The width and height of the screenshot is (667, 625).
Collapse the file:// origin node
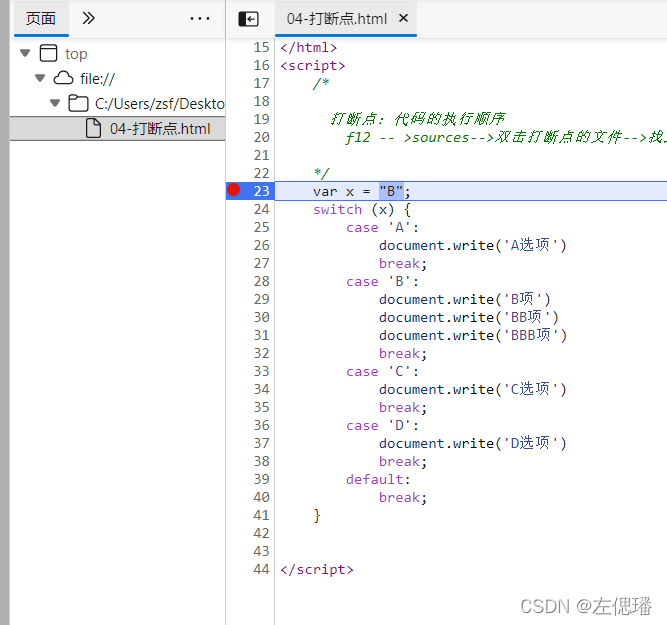click(40, 78)
